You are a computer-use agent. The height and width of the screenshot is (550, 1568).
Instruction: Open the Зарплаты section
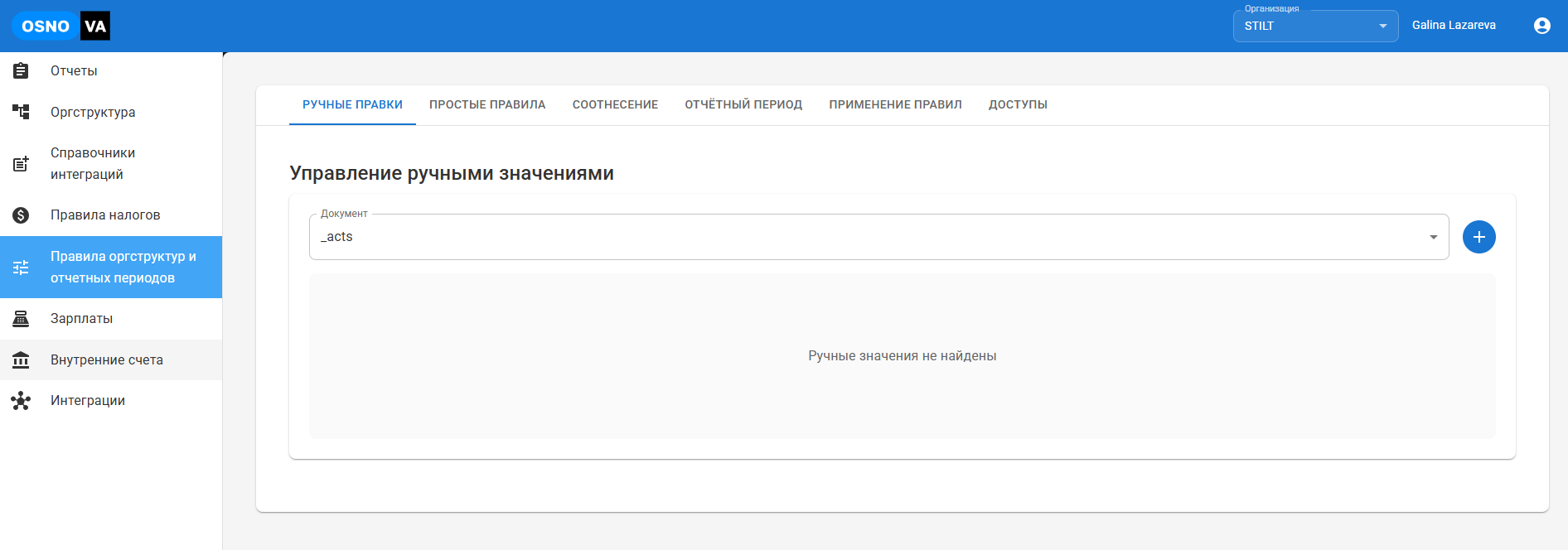[111, 319]
